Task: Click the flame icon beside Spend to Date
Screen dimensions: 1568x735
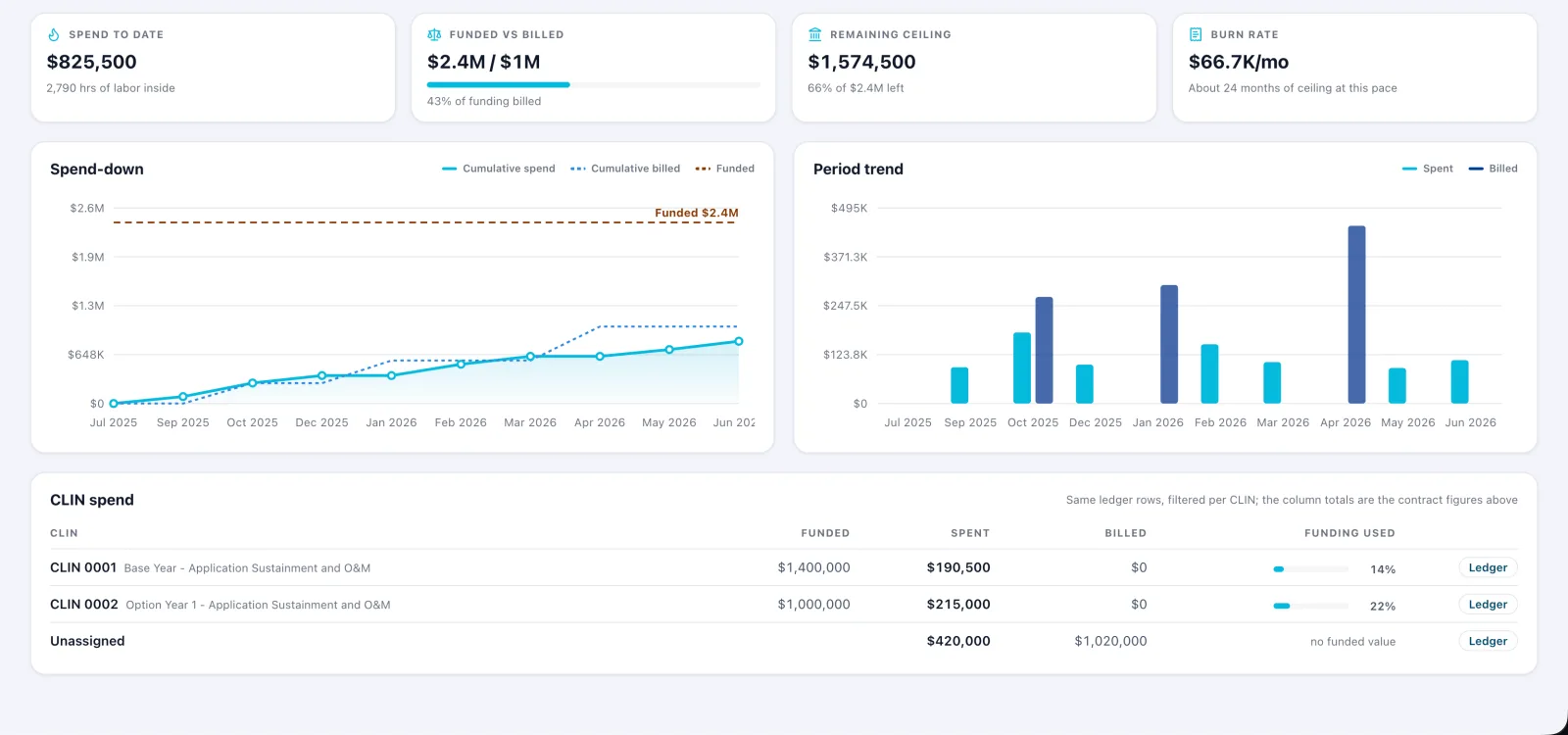Action: (54, 34)
